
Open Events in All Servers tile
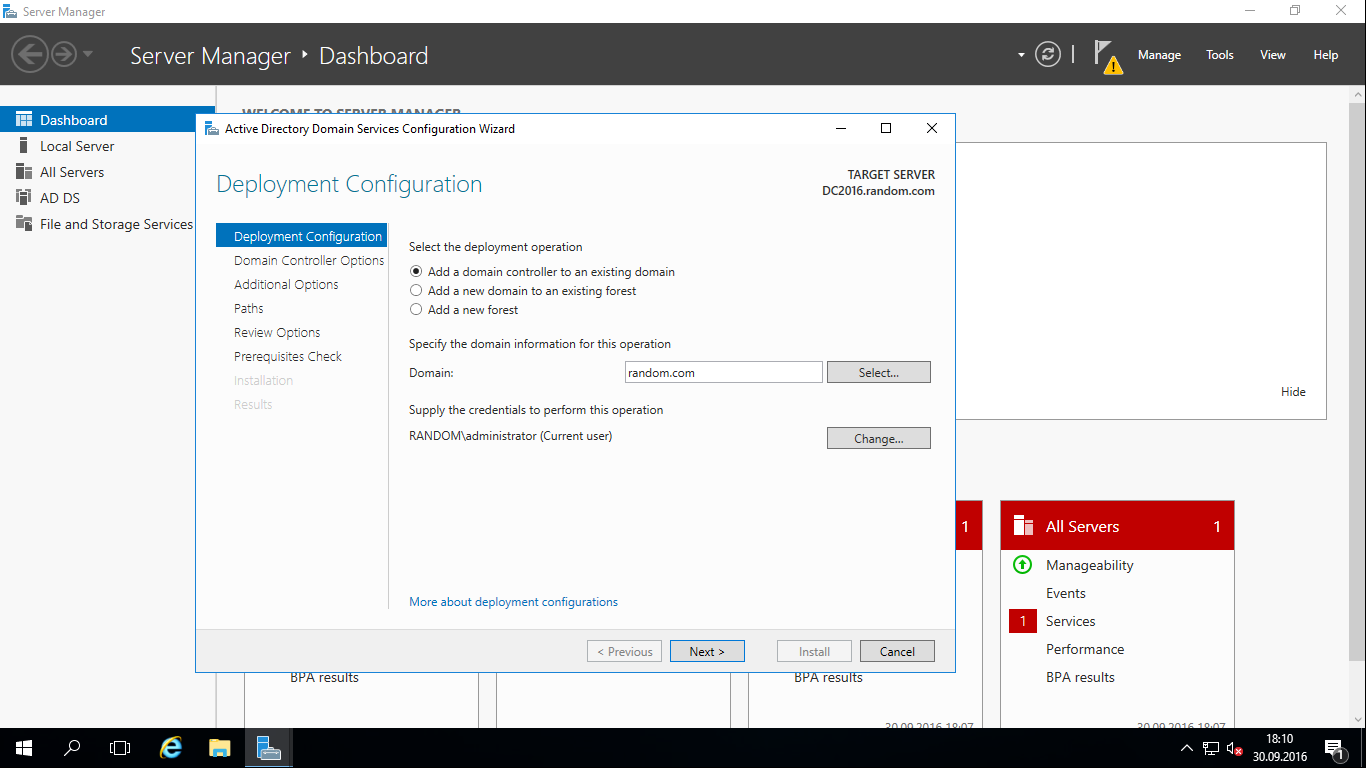tap(1066, 593)
